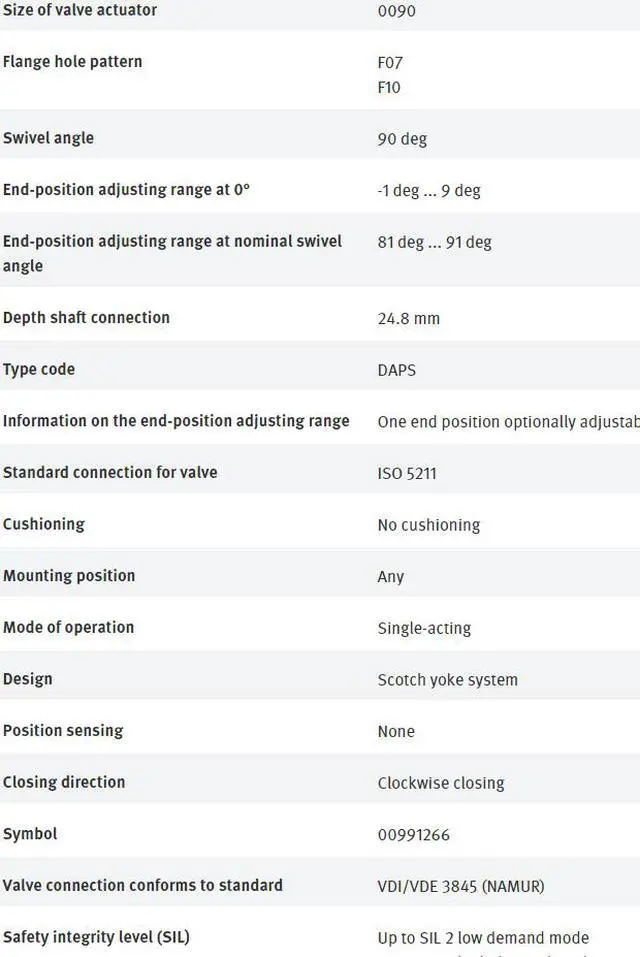Click the '90 deg' swivel angle value
The image size is (640, 957).
pyautogui.click(x=402, y=139)
